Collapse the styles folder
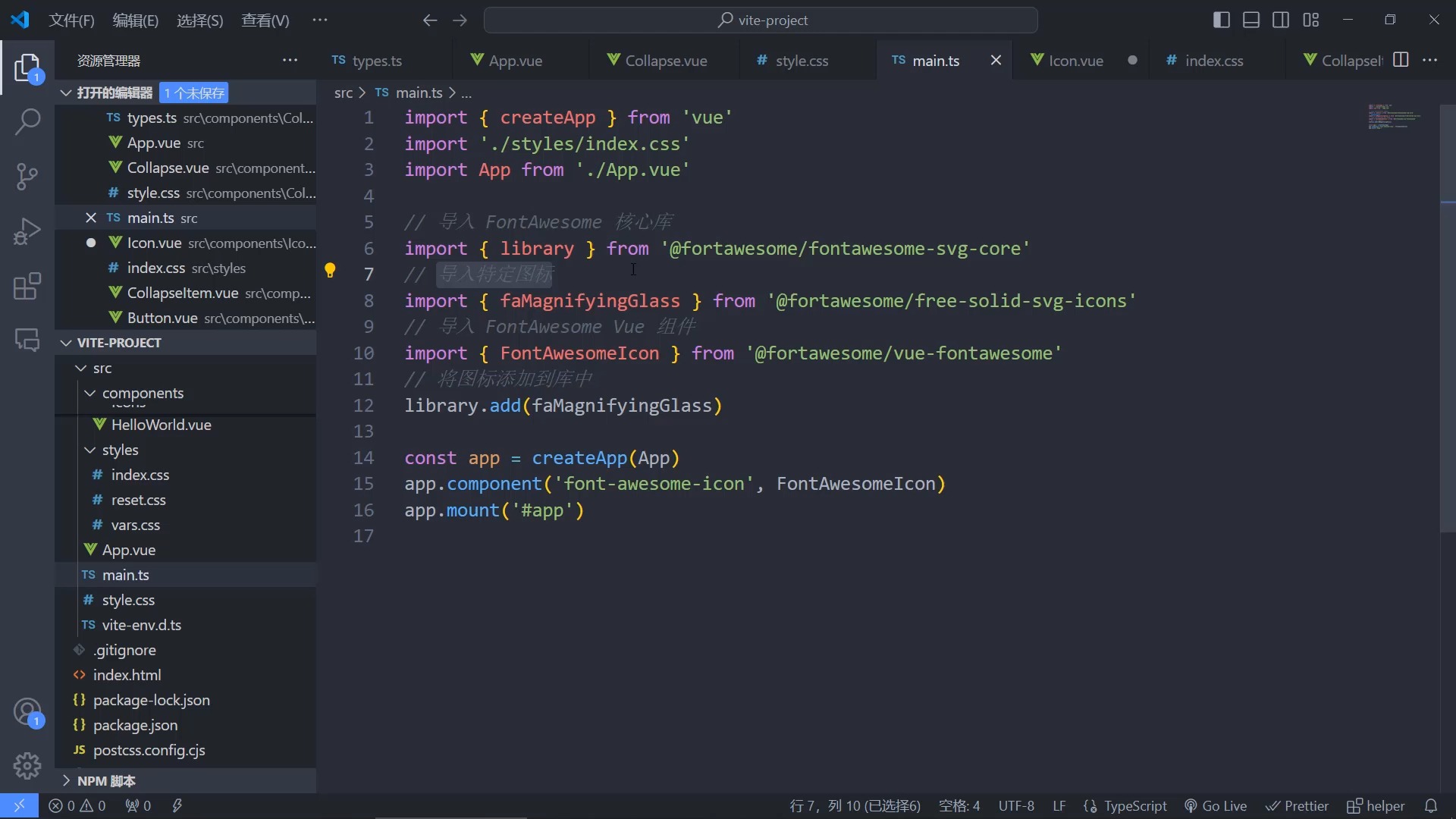This screenshot has width=1456, height=819. point(90,450)
